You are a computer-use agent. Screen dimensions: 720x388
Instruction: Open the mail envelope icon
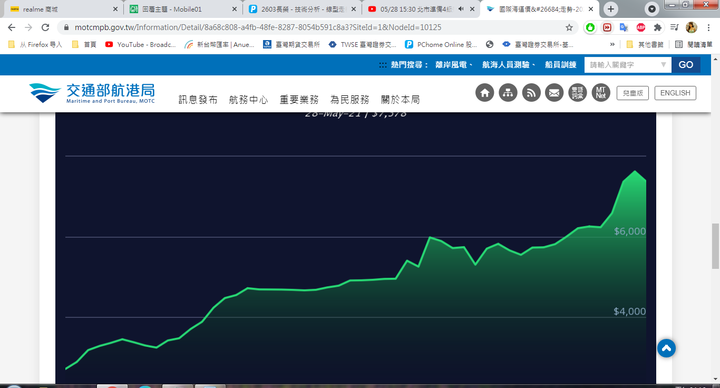click(554, 93)
